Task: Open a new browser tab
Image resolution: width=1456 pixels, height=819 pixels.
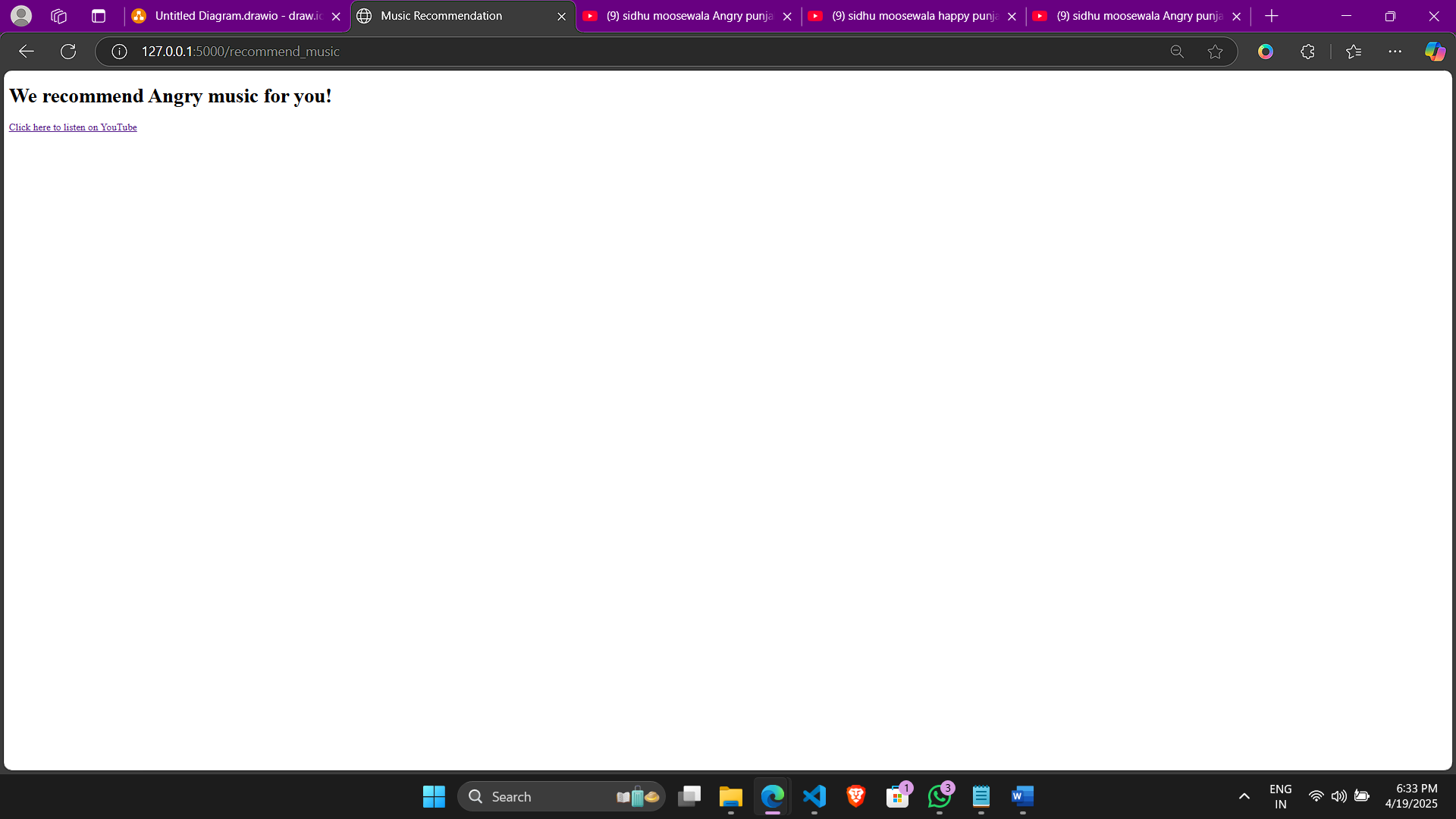Action: pos(1272,16)
